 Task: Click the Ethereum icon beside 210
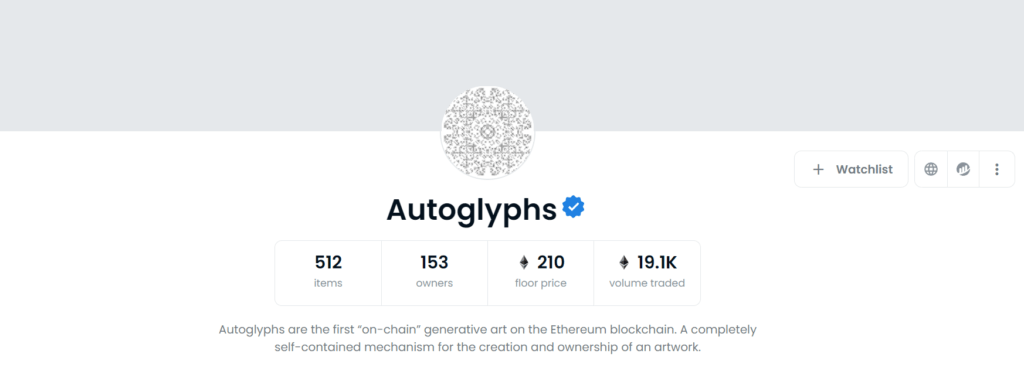tap(524, 263)
